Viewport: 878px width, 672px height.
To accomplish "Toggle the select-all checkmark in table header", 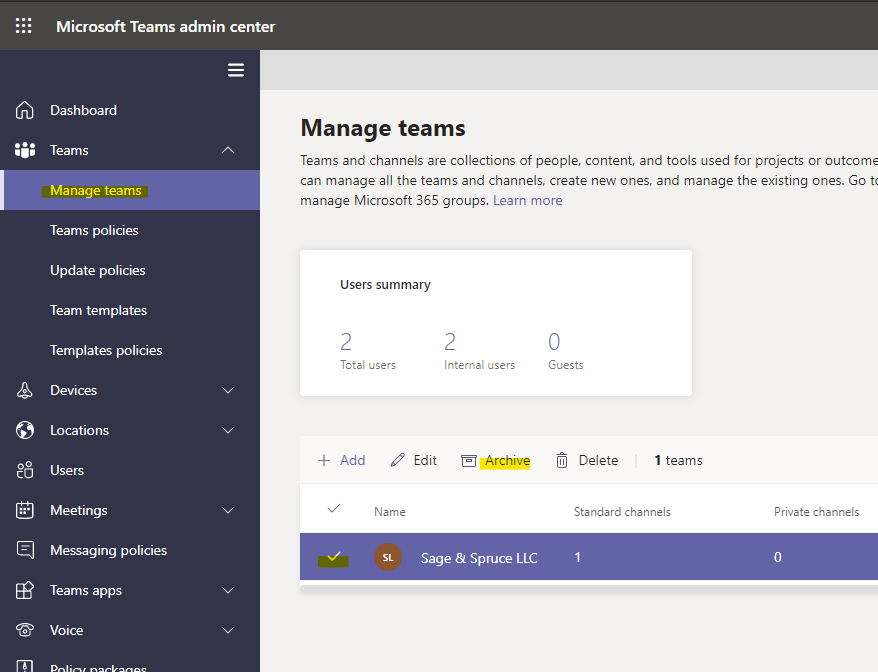I will (334, 508).
